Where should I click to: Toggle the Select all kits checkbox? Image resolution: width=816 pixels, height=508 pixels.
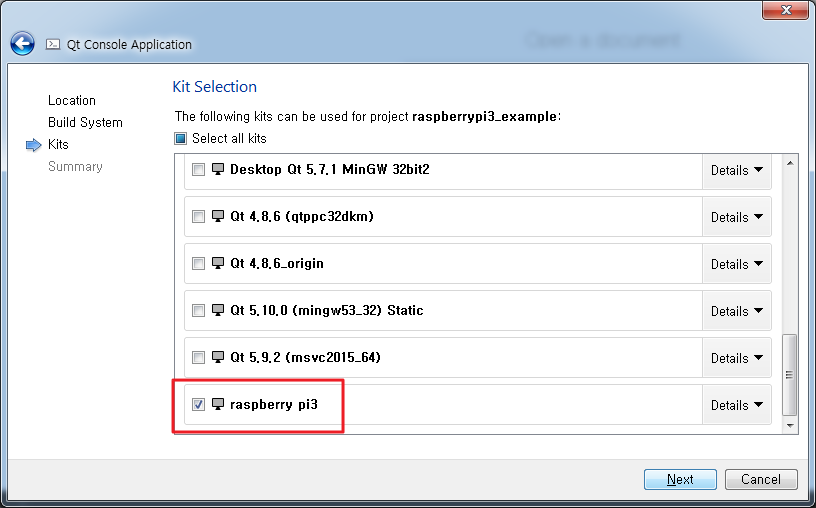[181, 139]
